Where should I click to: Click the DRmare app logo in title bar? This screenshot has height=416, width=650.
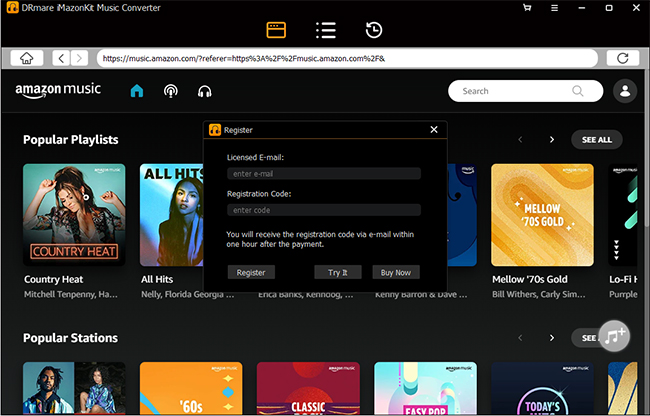point(12,7)
